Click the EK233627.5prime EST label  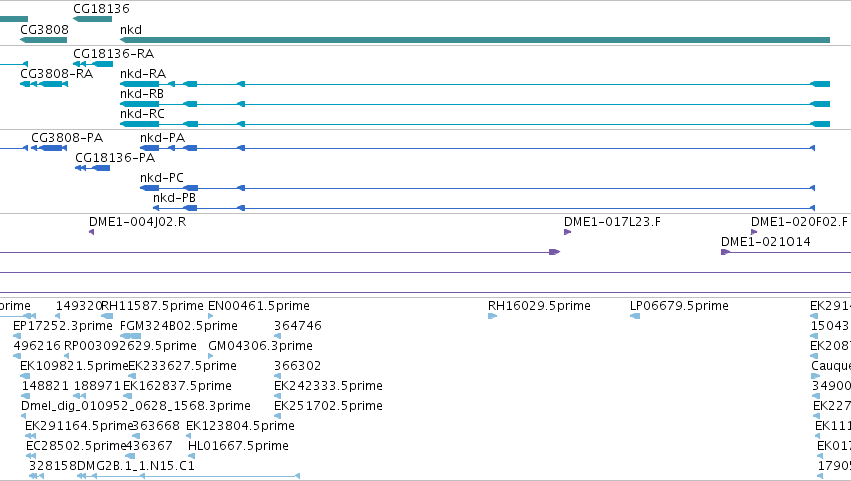[182, 366]
